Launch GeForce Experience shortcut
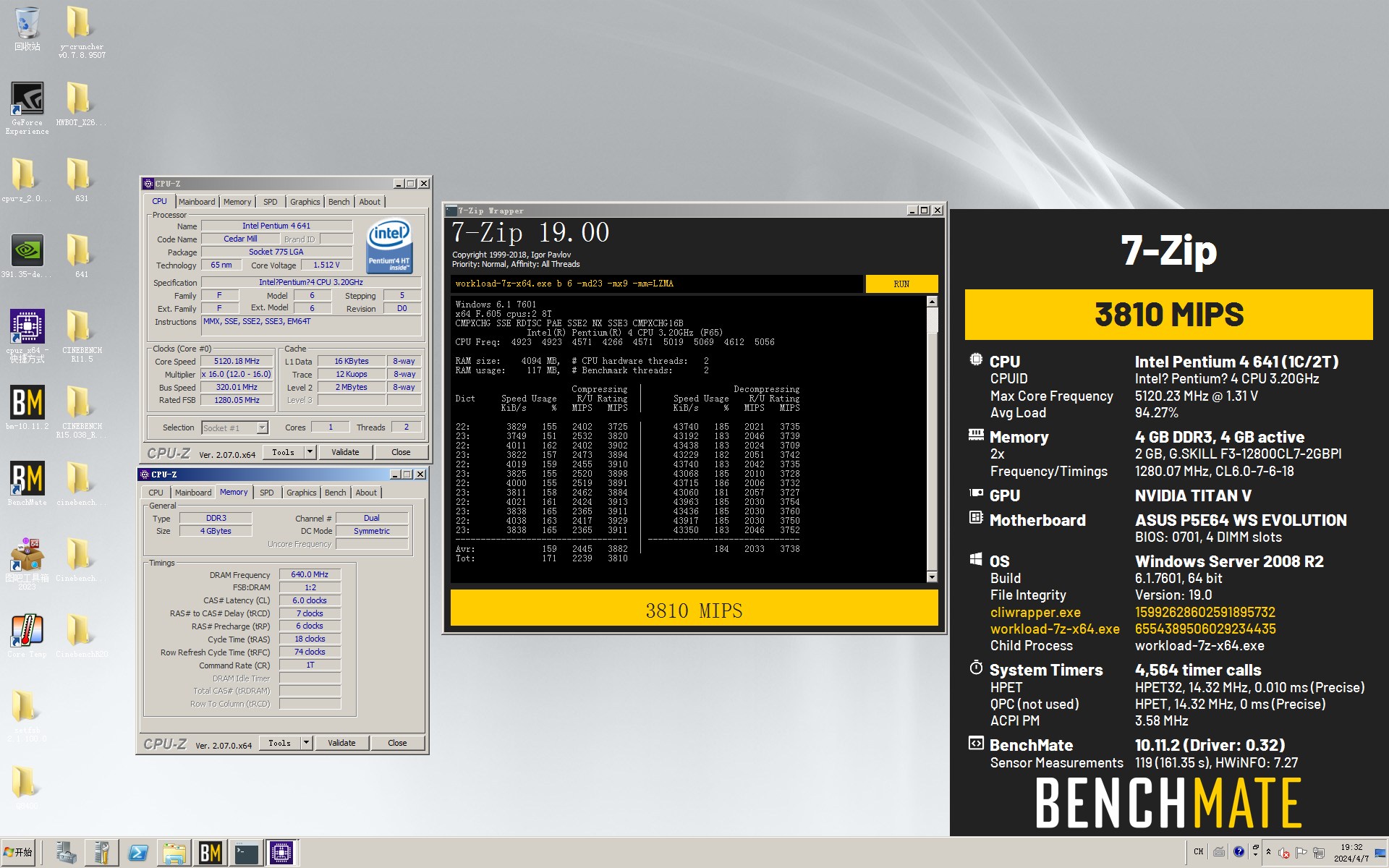Viewport: 1389px width, 868px height. tap(27, 107)
